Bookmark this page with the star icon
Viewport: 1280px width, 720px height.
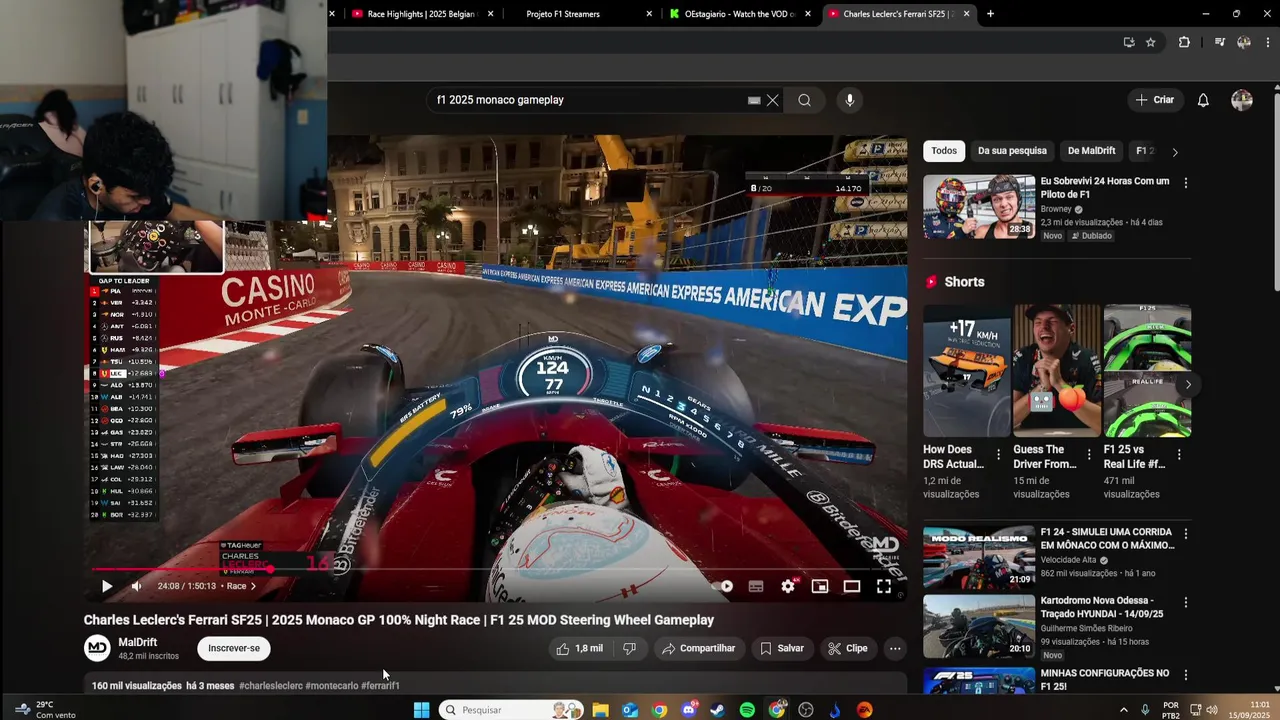tap(1151, 42)
